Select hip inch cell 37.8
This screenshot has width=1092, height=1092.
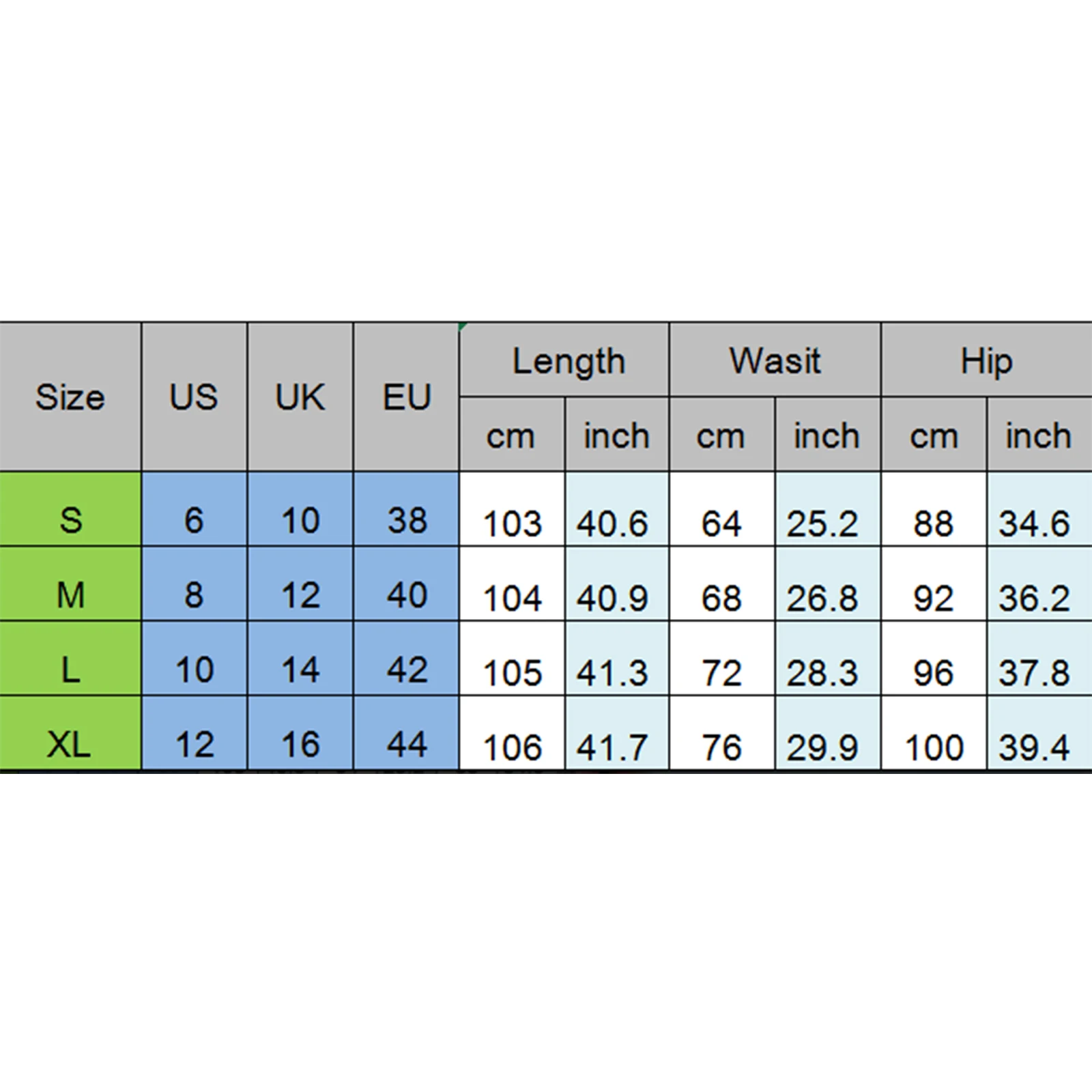(x=1040, y=659)
